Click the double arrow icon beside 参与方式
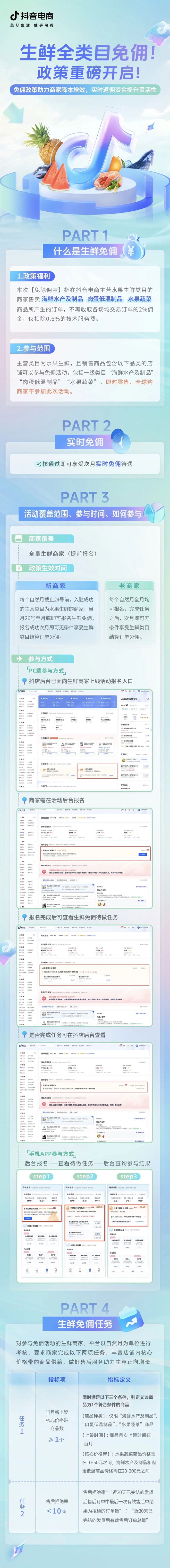The image size is (170, 1568). (x=19, y=659)
